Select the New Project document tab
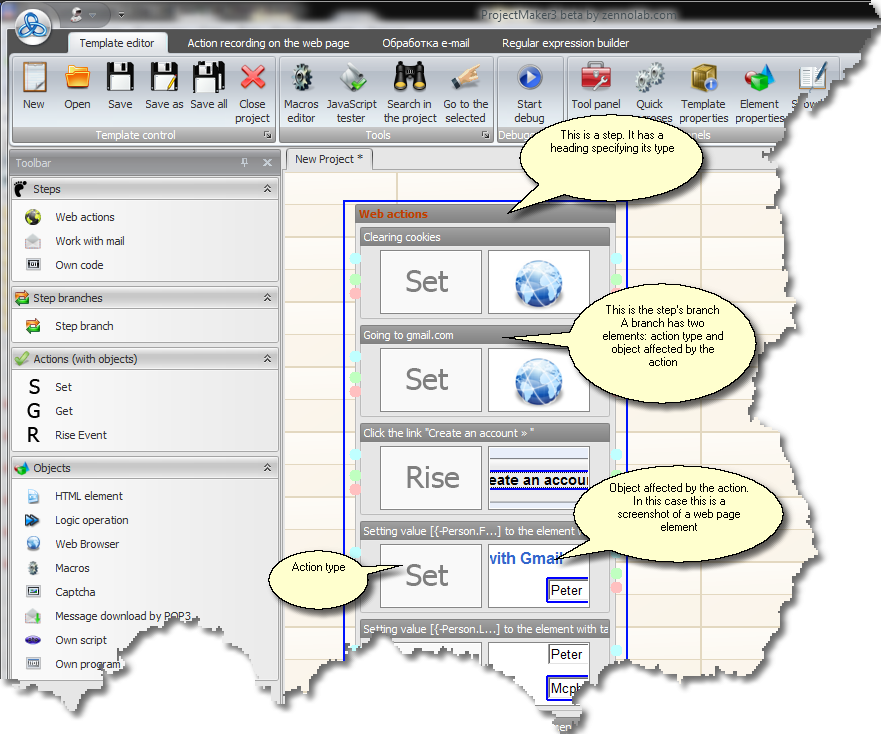Screen dimensions: 881x734 [329, 159]
